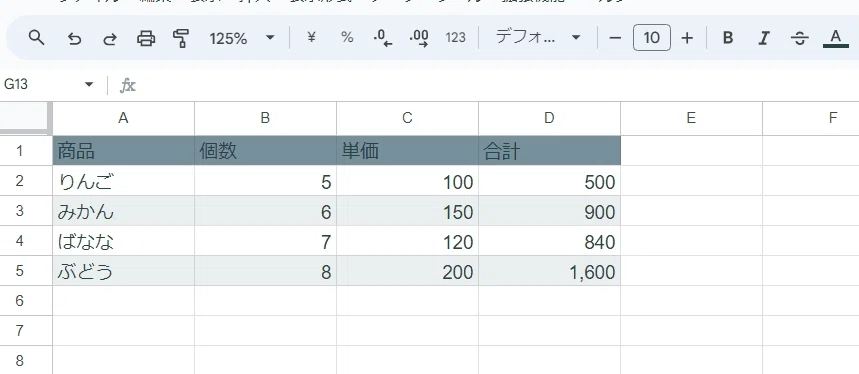Viewport: 859px width, 374px height.
Task: Click the font size field showing 10
Action: [x=651, y=38]
